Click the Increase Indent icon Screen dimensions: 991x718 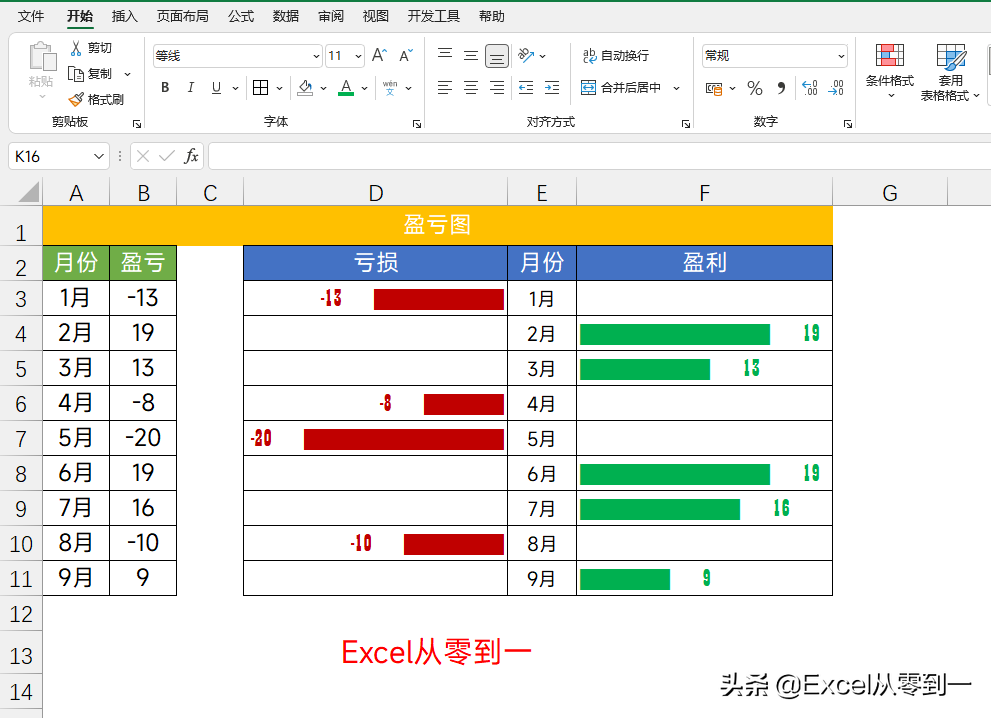pos(552,88)
